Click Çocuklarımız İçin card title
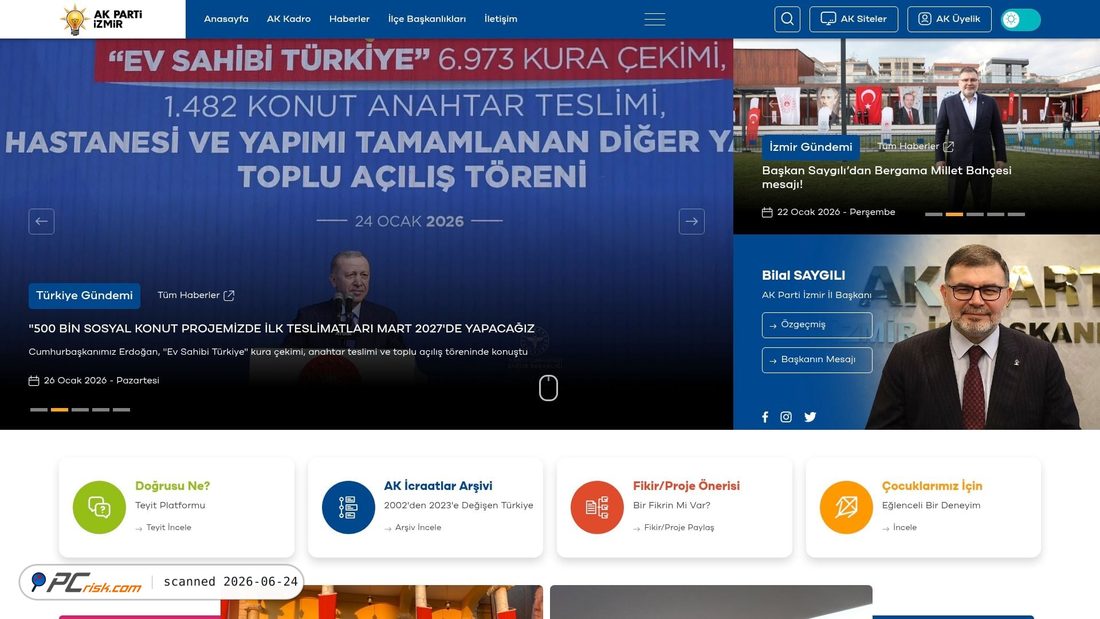Screen dimensions: 1100x619 point(932,486)
